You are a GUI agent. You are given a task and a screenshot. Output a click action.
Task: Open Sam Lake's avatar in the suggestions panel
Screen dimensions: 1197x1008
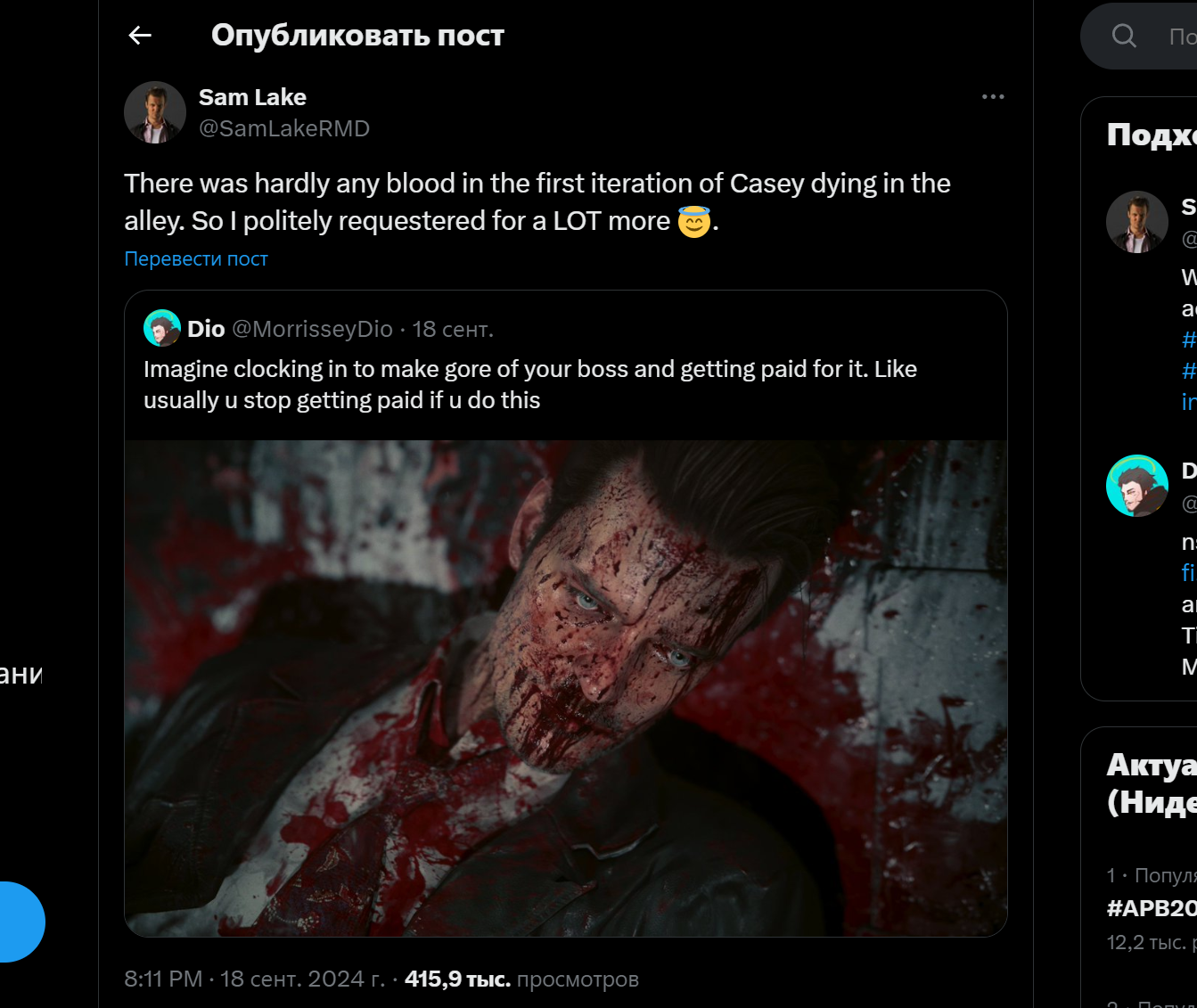tap(1136, 222)
